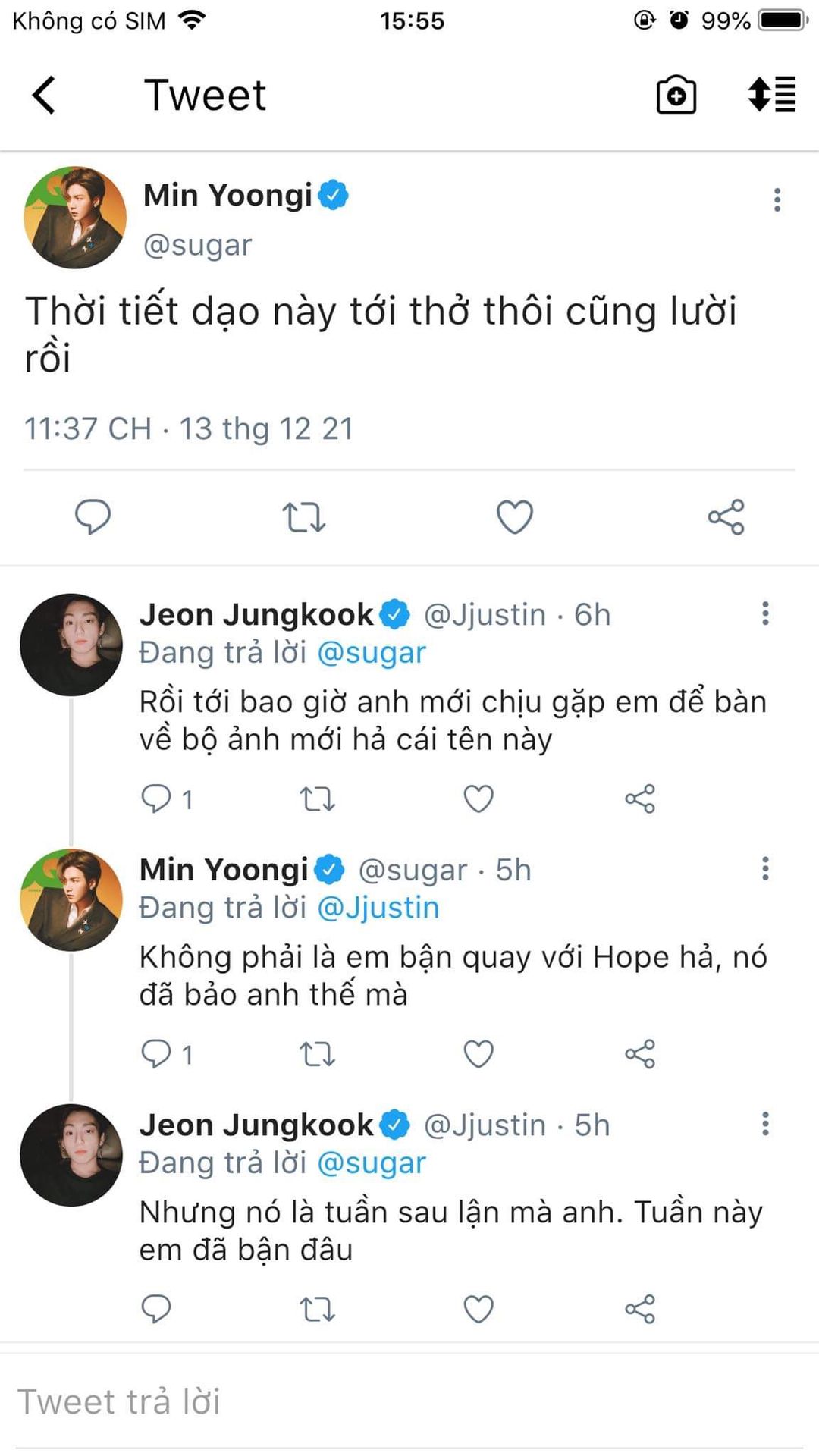View Jeon Jungkook's avatar on first reply
Viewport: 819px width, 1456px height.
(71, 645)
